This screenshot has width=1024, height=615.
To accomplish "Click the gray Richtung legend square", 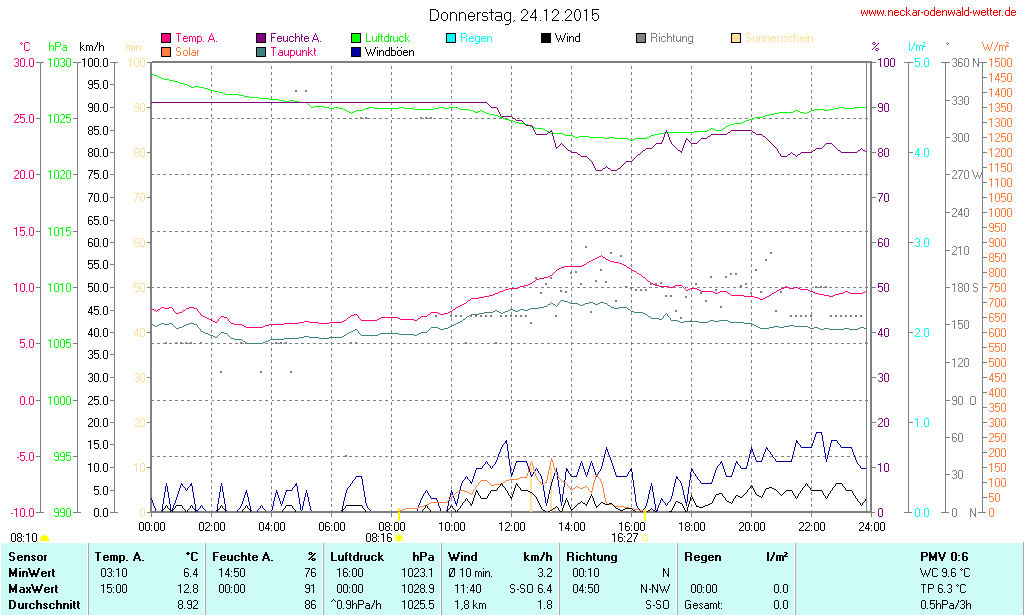I will (641, 38).
